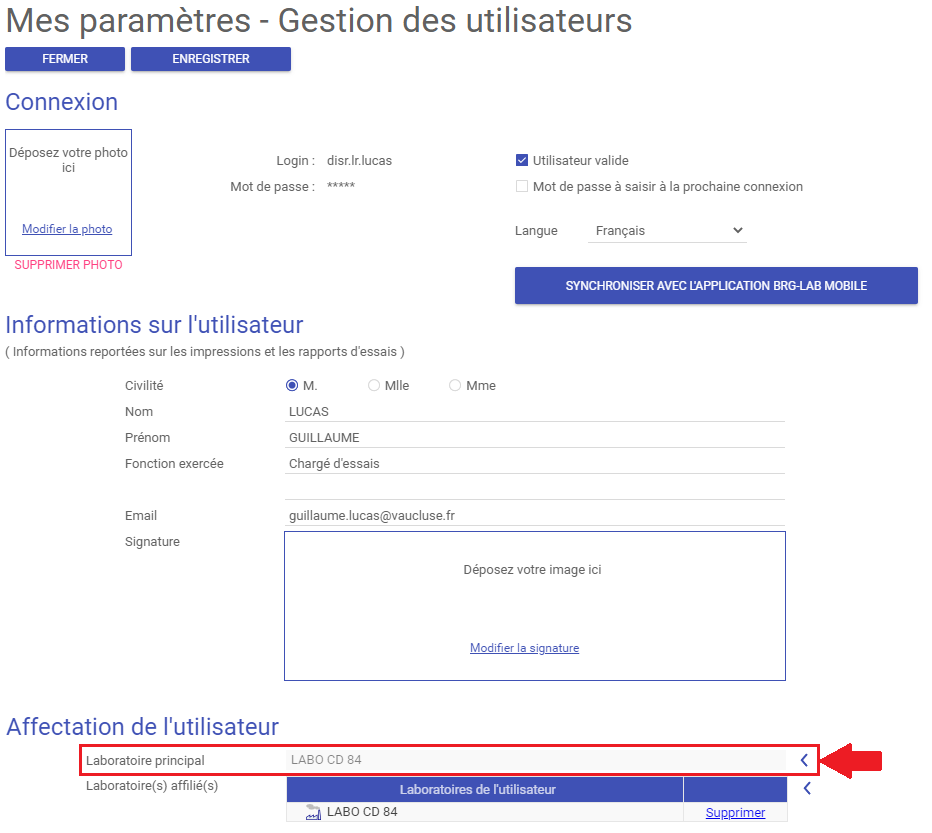Choose the Mme civility radio button
The width and height of the screenshot is (932, 833).
455,386
